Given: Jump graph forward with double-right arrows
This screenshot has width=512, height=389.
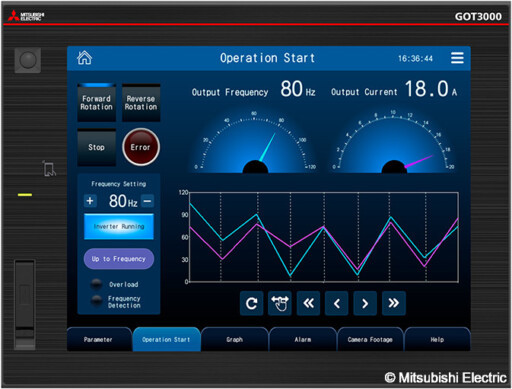Looking at the screenshot, I should [394, 303].
